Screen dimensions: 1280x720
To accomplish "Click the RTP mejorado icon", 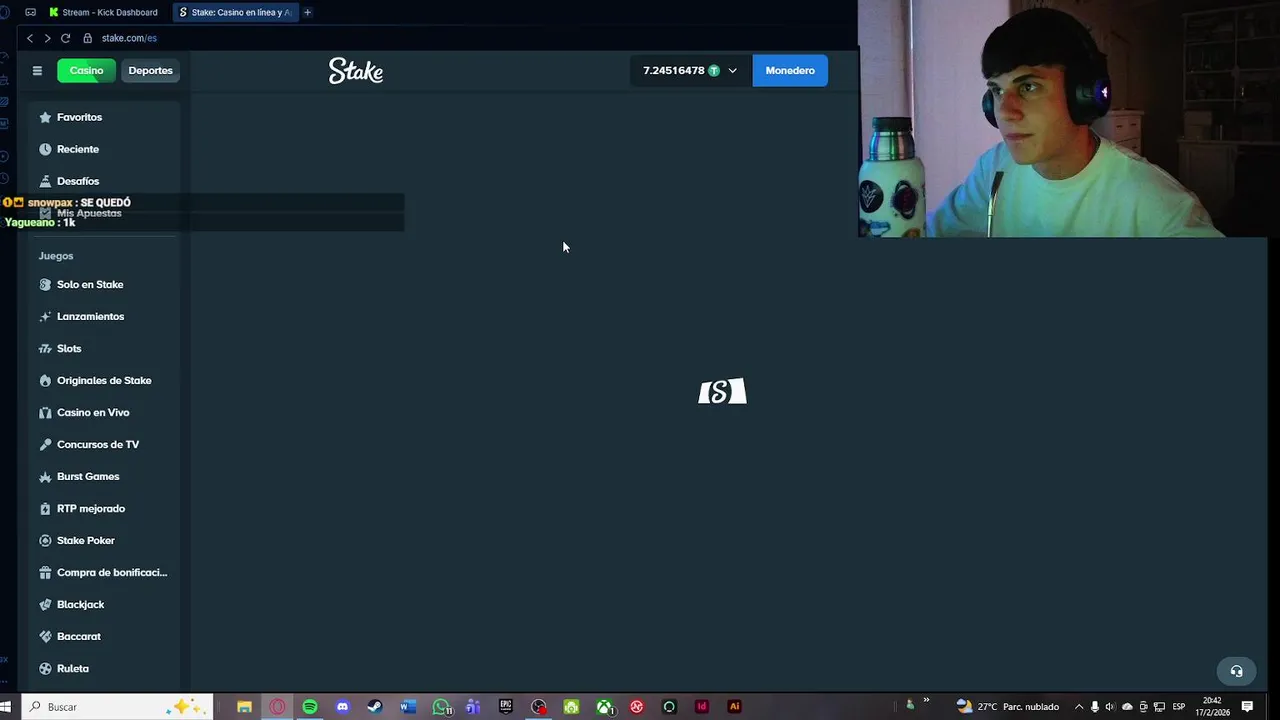I will (x=45, y=509).
